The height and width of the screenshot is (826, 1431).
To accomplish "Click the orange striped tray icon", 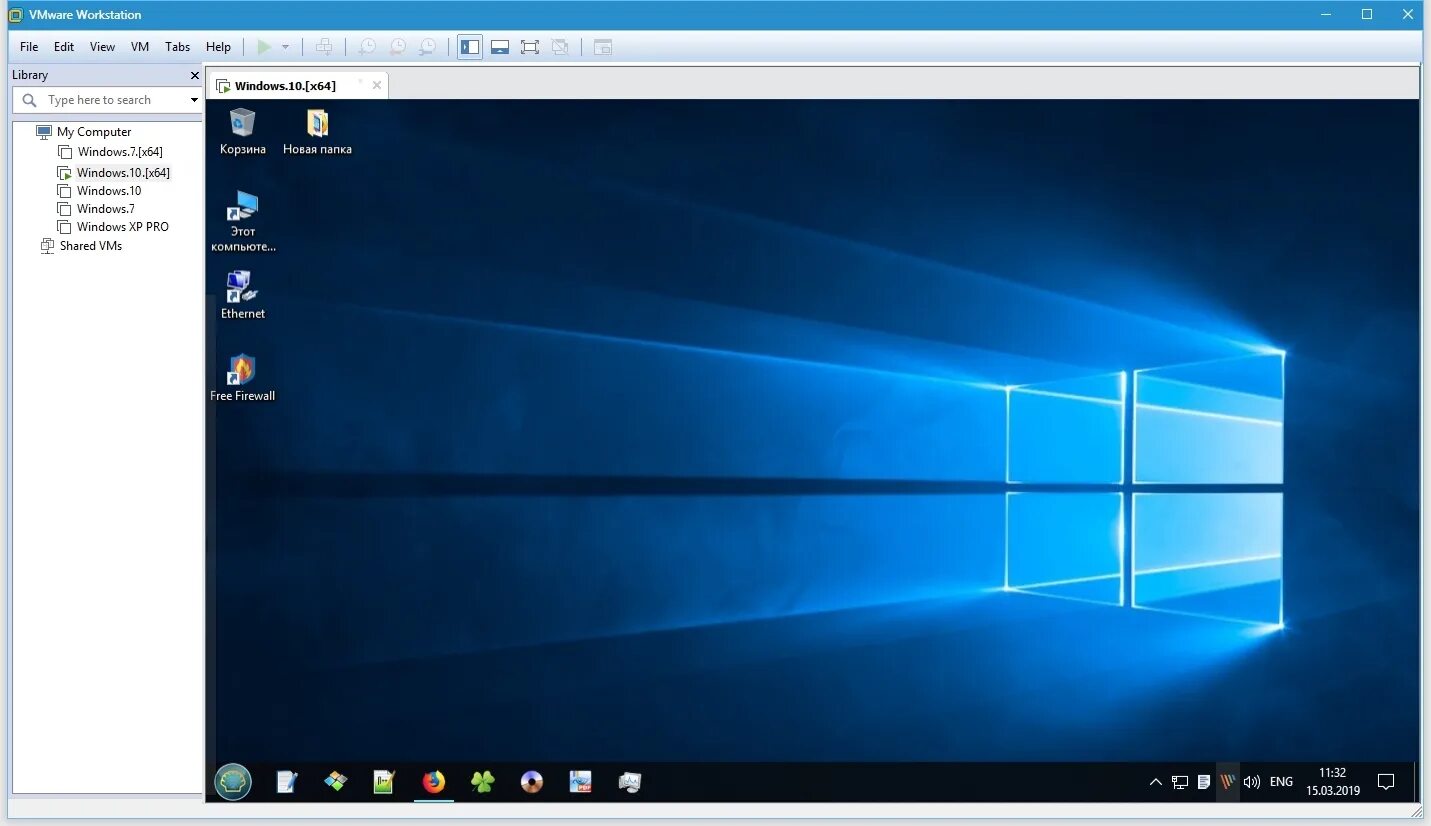I will pos(1228,782).
